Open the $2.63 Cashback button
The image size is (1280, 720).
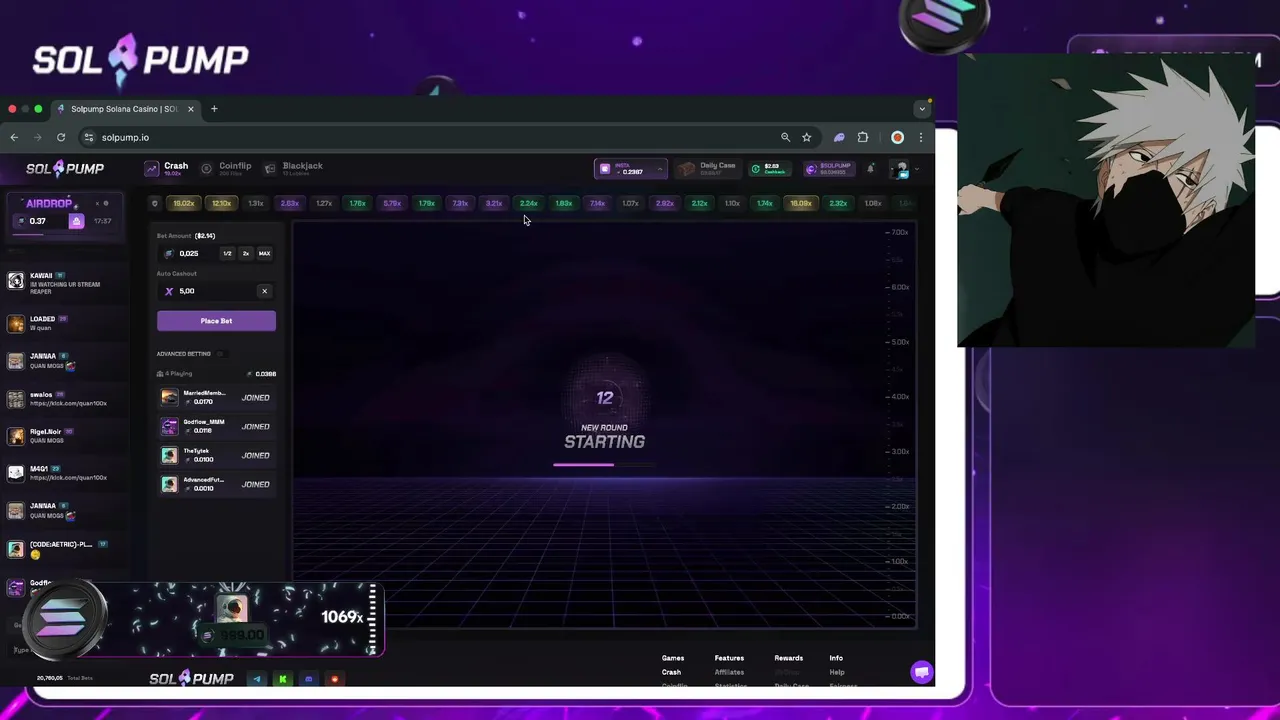(770, 169)
